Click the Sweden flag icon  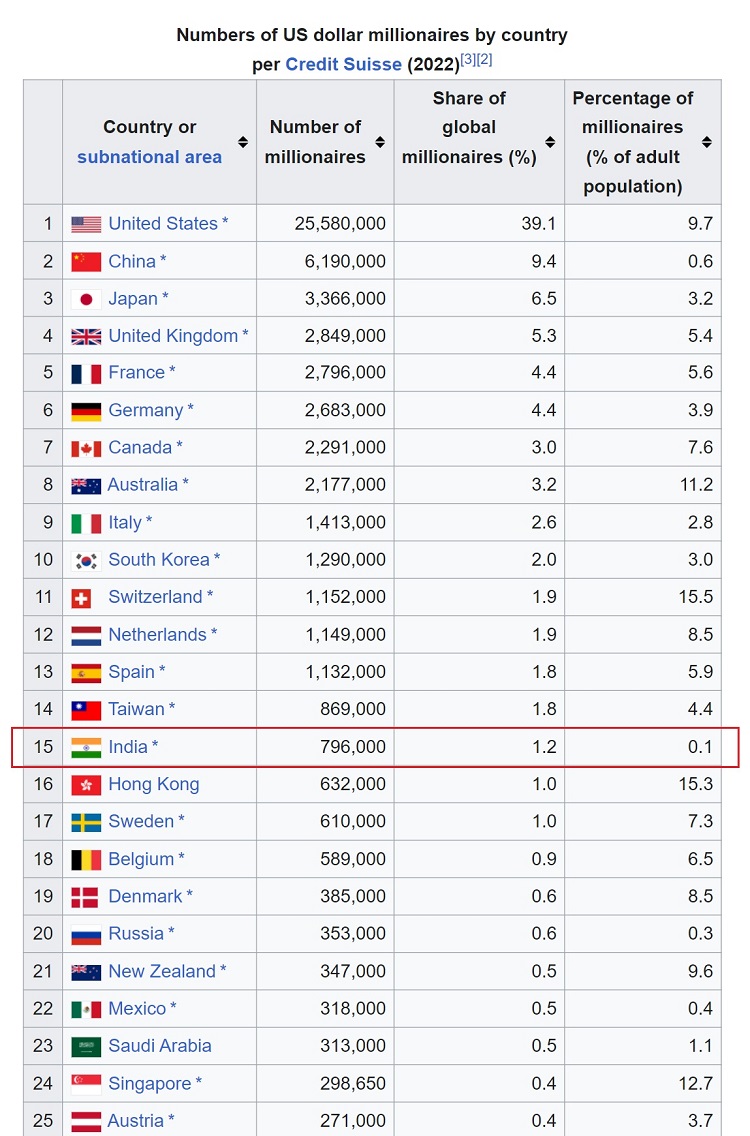86,822
